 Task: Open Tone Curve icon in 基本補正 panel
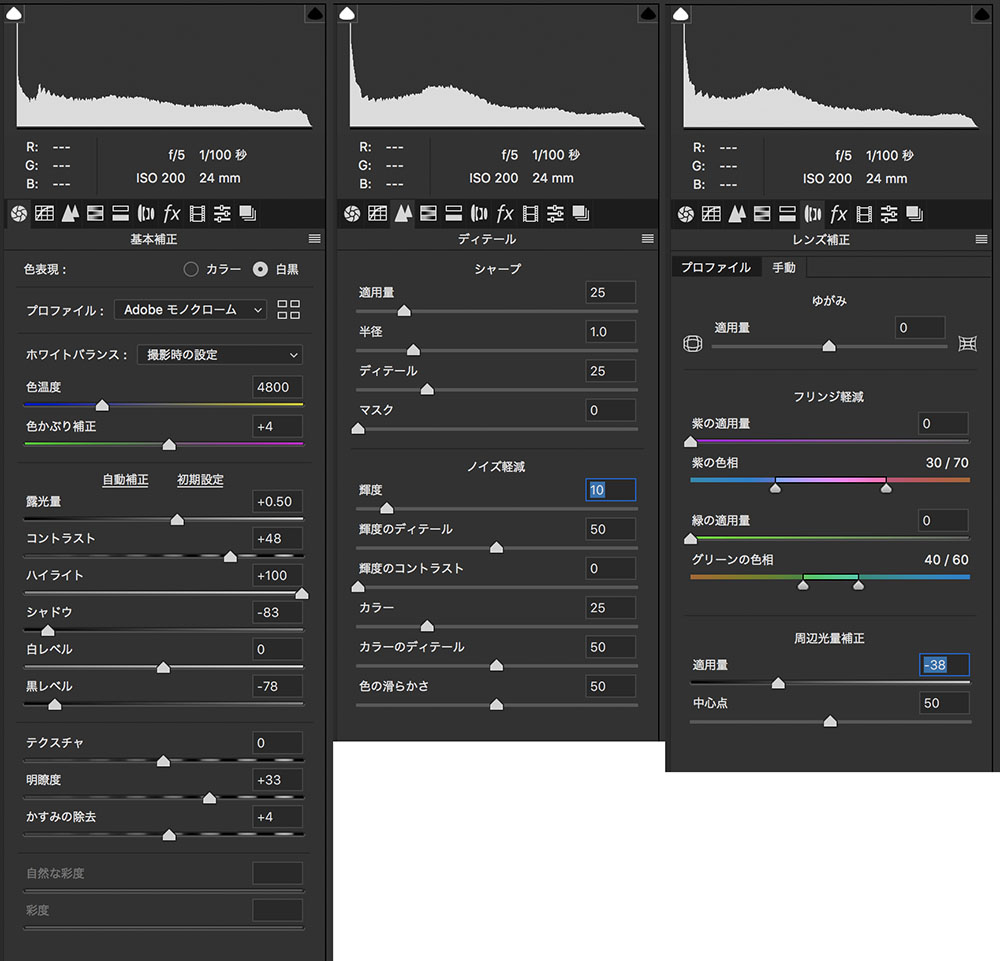point(44,213)
